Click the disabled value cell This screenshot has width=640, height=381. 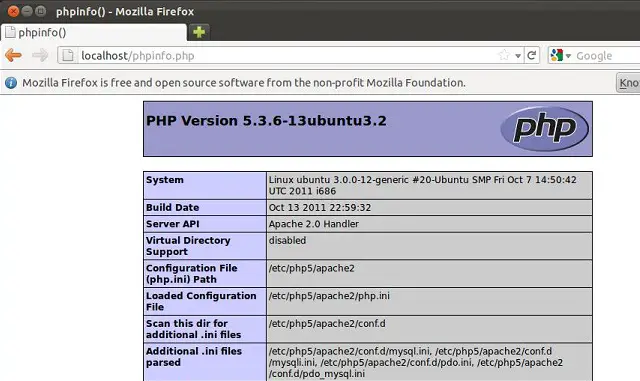click(429, 246)
